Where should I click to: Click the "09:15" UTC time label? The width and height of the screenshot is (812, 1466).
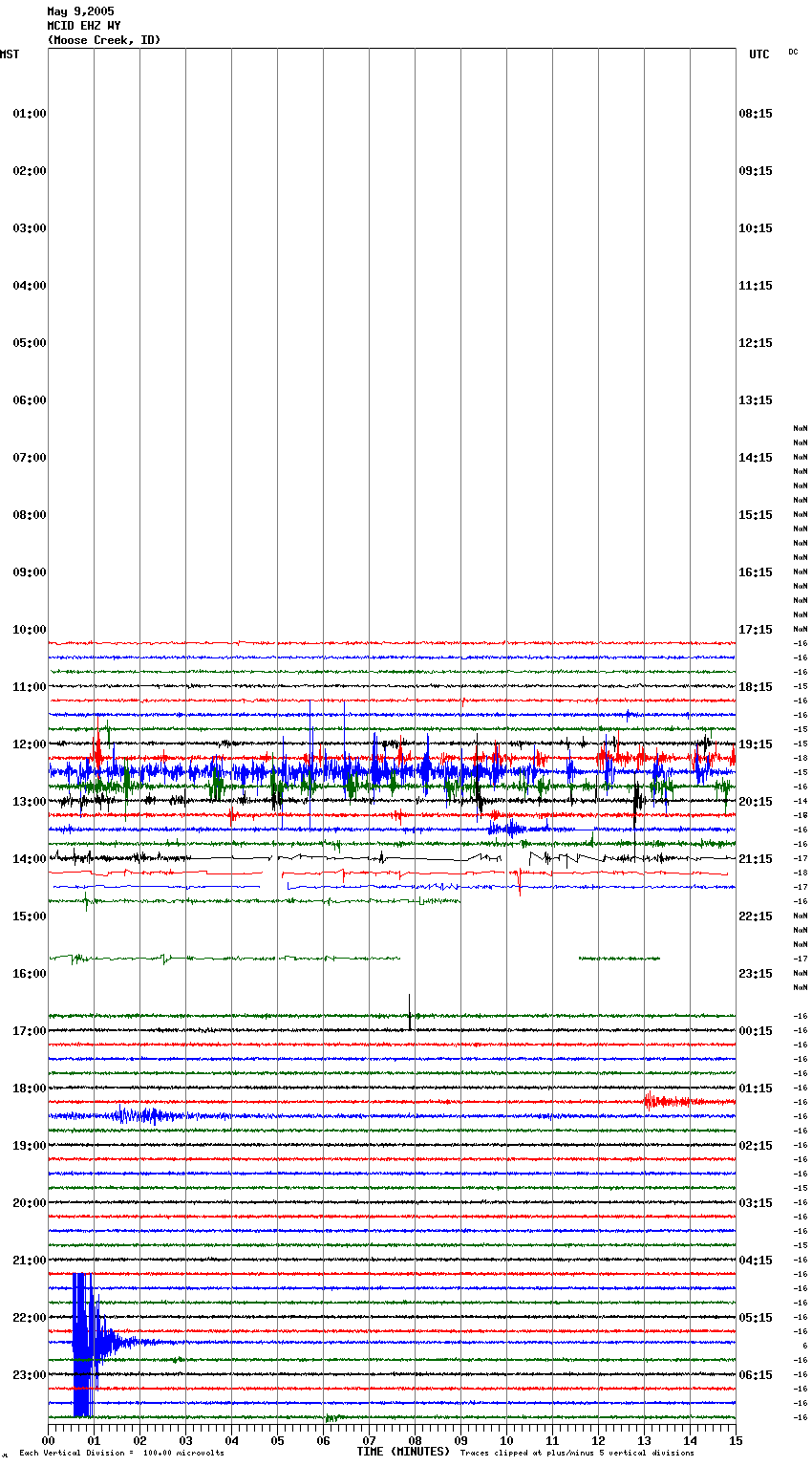pyautogui.click(x=756, y=171)
